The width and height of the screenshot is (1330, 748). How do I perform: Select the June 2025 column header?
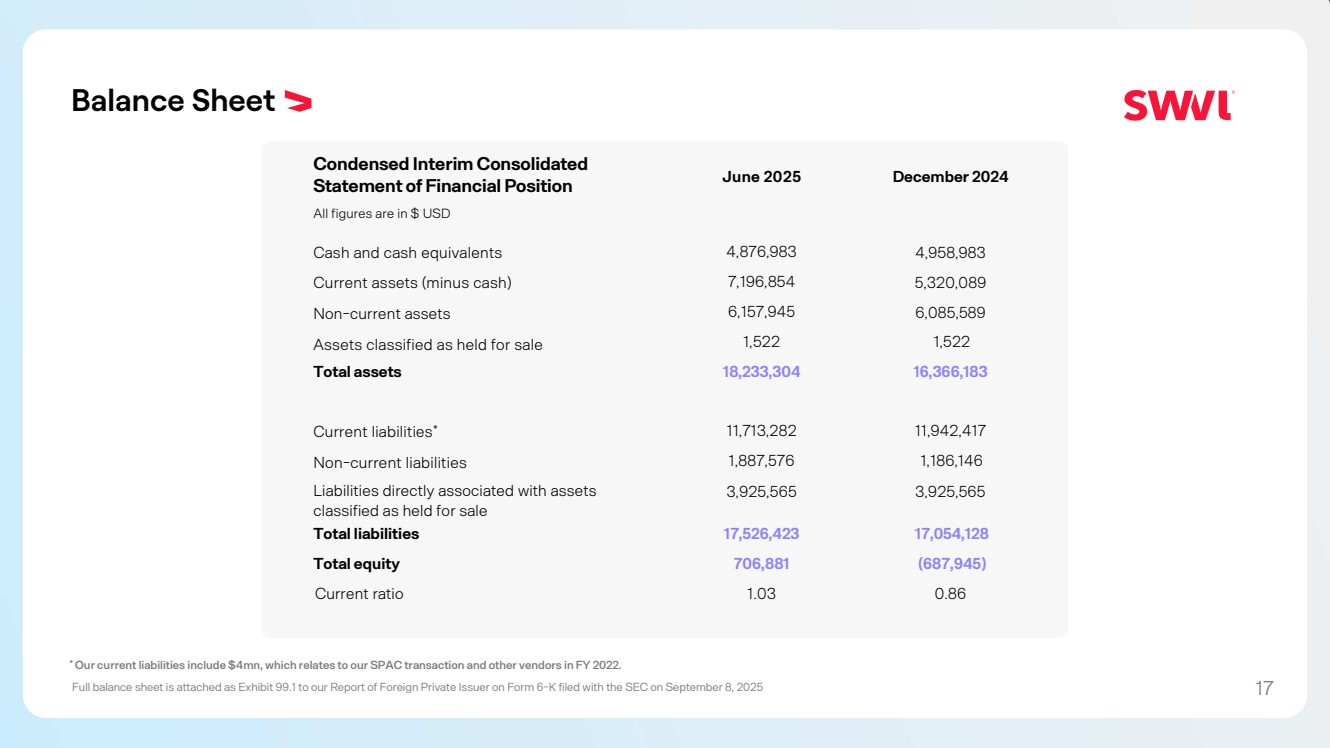(x=761, y=177)
